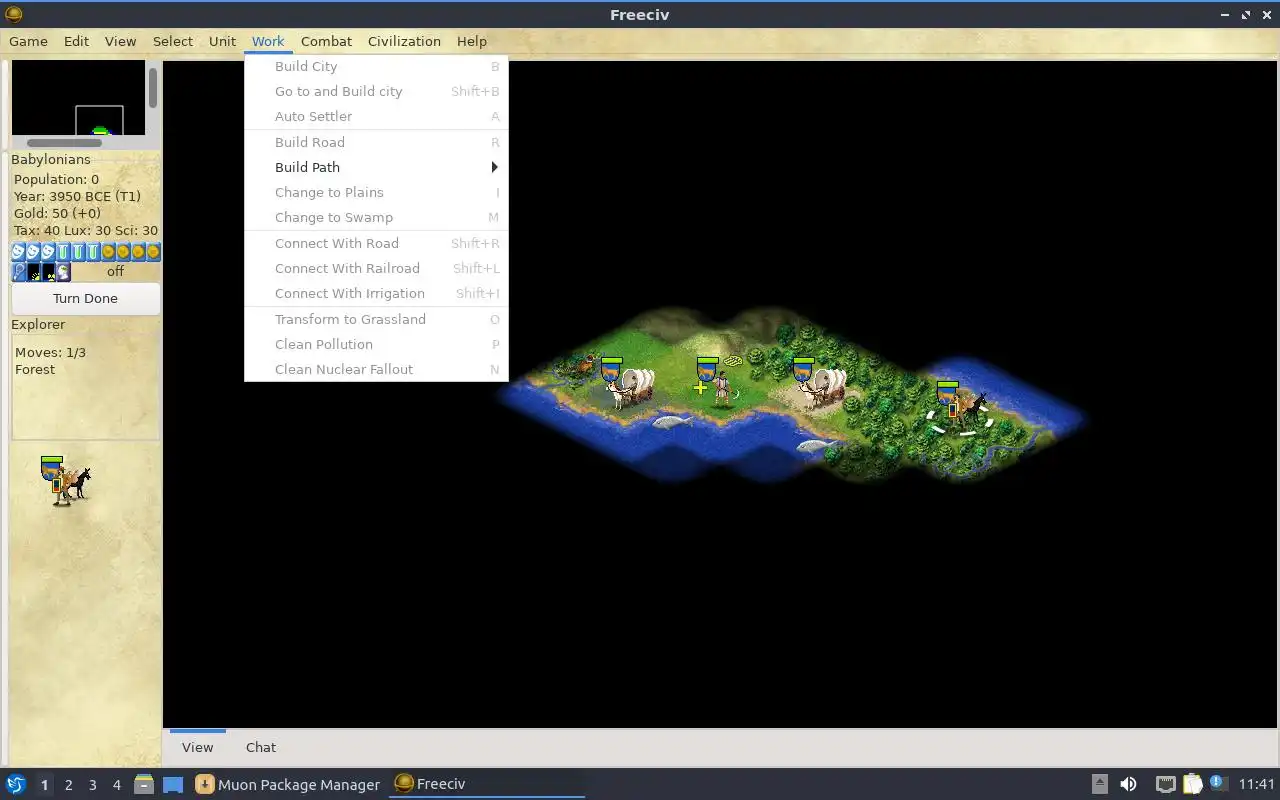Screen dimensions: 1280x800
Task: Close the open Work menu
Action: point(268,41)
